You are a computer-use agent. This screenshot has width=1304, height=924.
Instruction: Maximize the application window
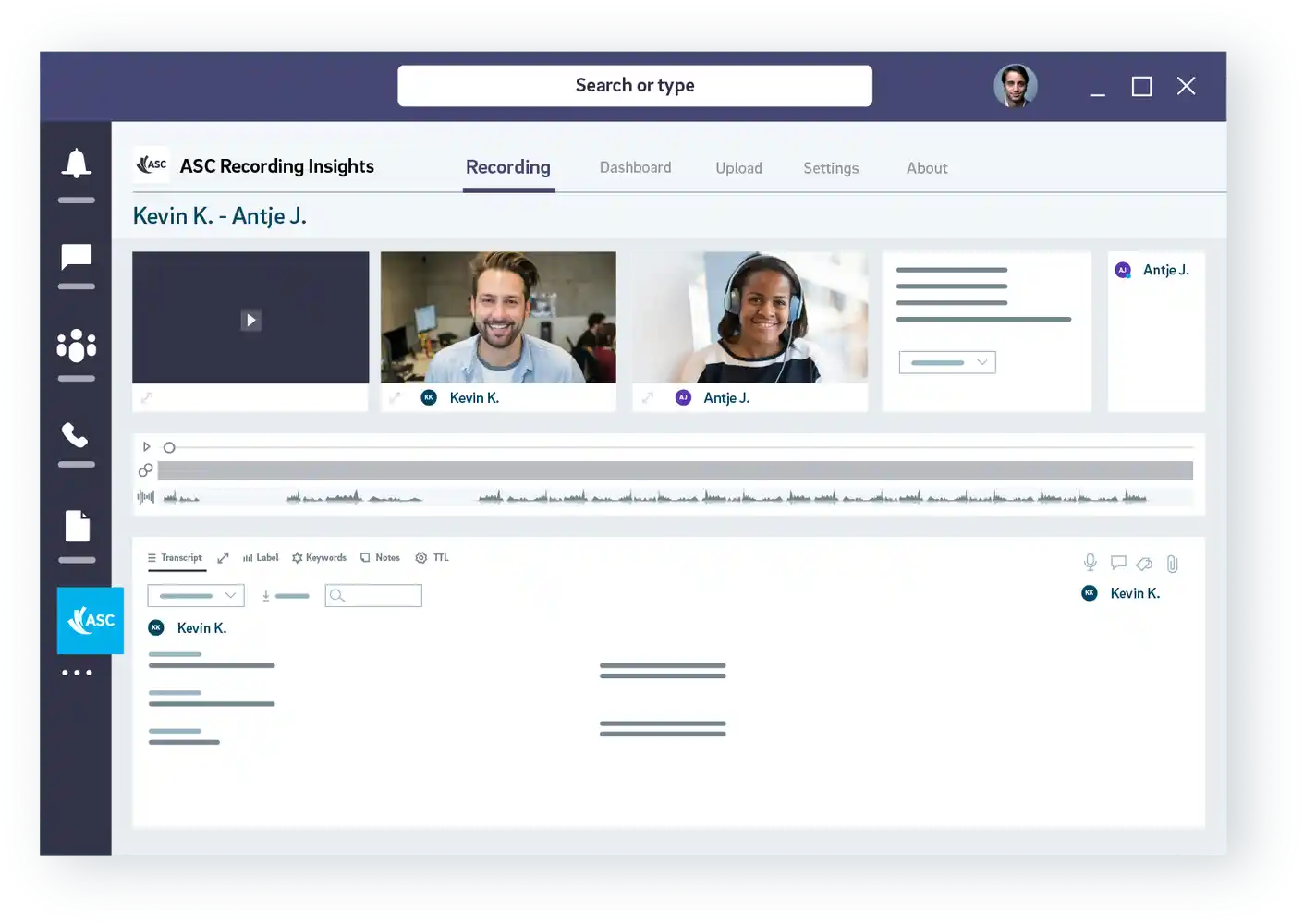(1142, 86)
